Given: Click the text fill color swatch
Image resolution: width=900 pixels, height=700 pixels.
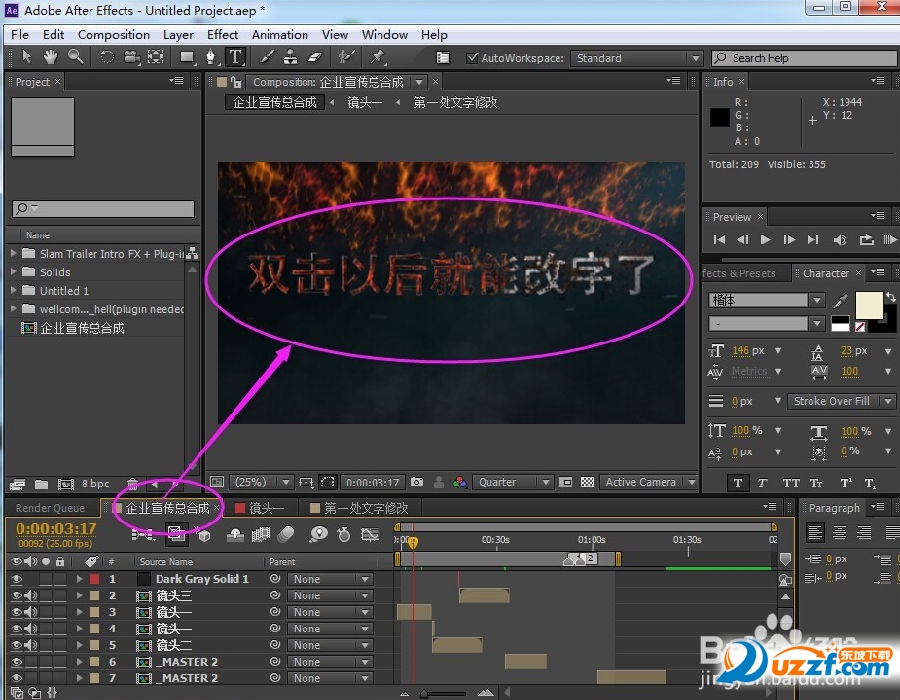Looking at the screenshot, I should (x=869, y=305).
